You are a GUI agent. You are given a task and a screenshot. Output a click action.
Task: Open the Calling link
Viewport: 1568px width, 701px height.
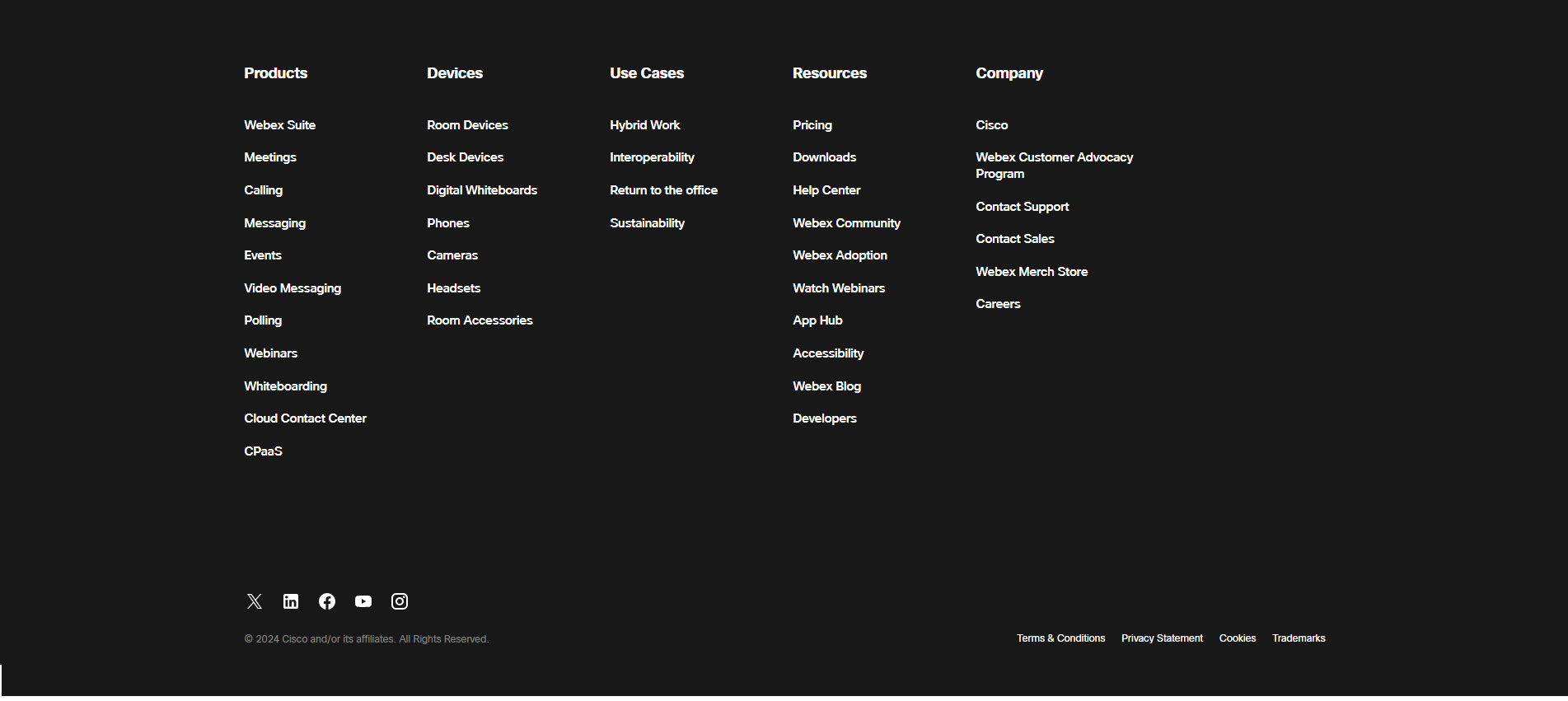tap(264, 190)
